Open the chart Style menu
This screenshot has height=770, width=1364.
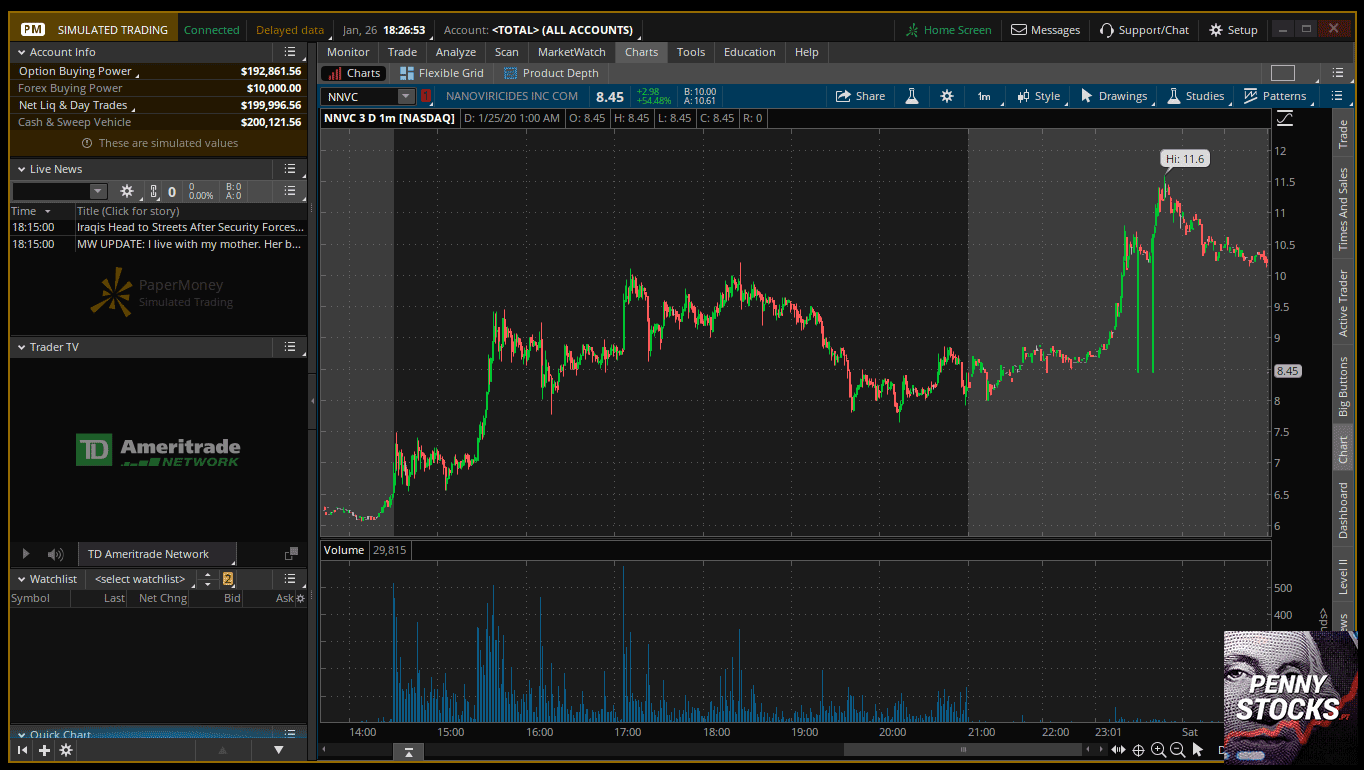click(x=1038, y=96)
